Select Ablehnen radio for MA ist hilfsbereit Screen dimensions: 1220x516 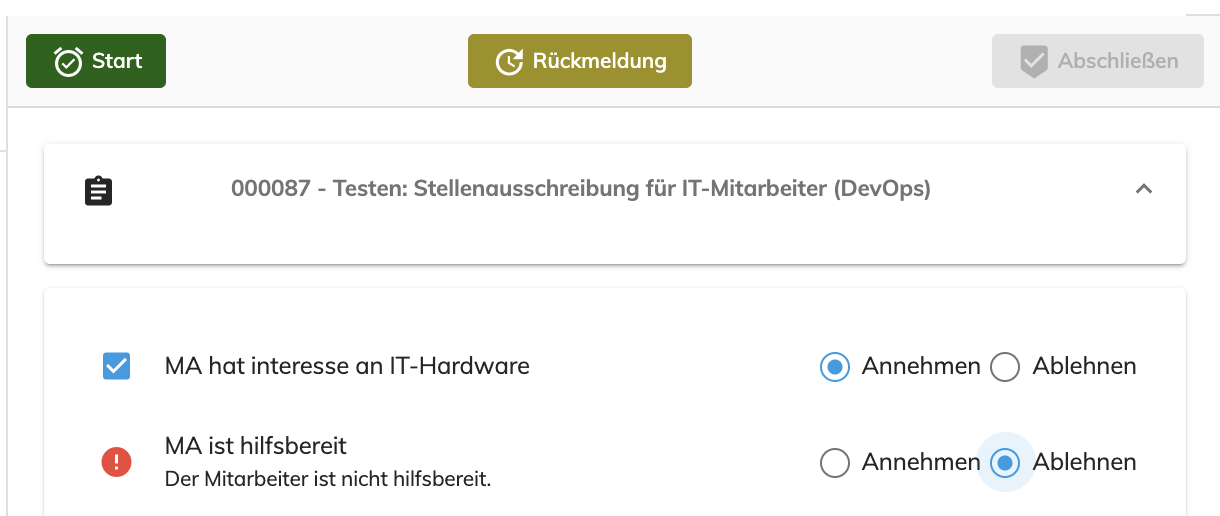(x=1005, y=462)
